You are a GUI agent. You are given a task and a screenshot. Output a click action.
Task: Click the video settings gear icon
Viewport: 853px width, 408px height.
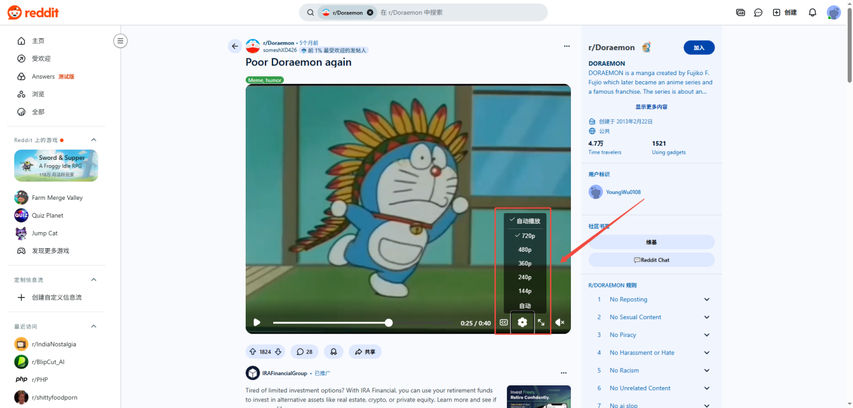(522, 323)
